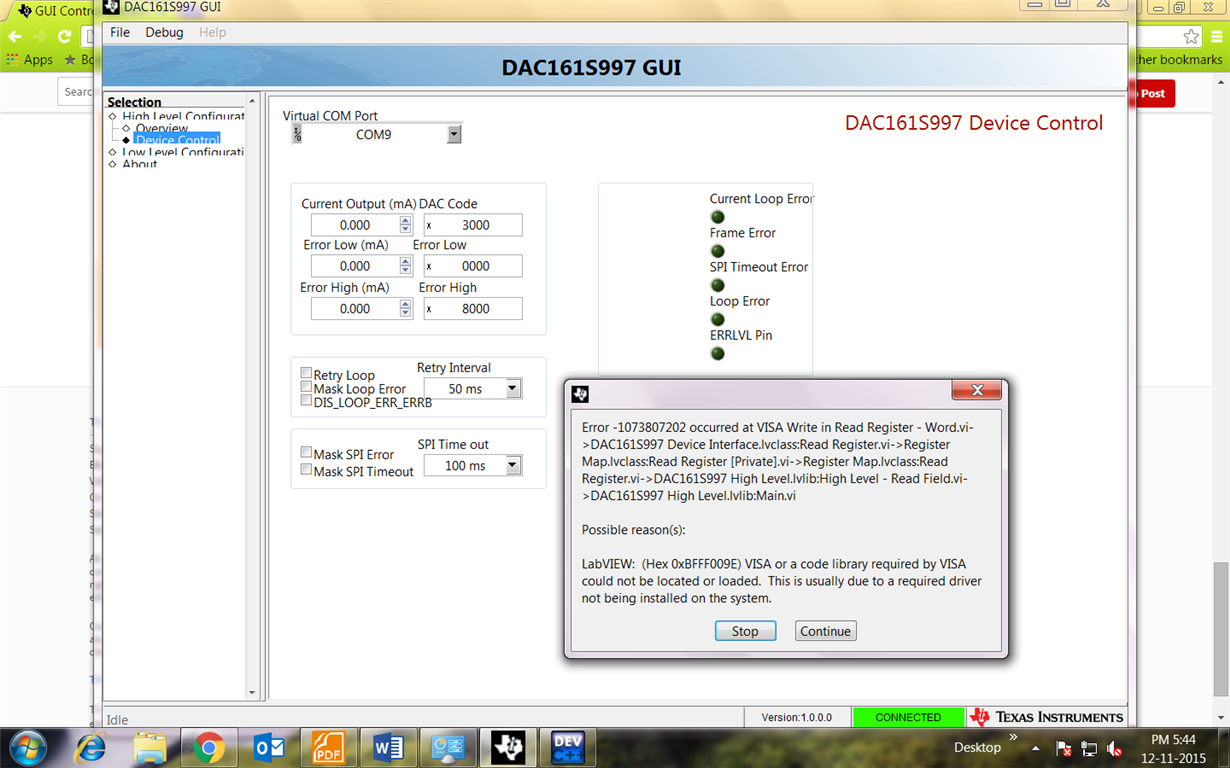
Task: Open Outlook from the taskbar
Action: 268,747
